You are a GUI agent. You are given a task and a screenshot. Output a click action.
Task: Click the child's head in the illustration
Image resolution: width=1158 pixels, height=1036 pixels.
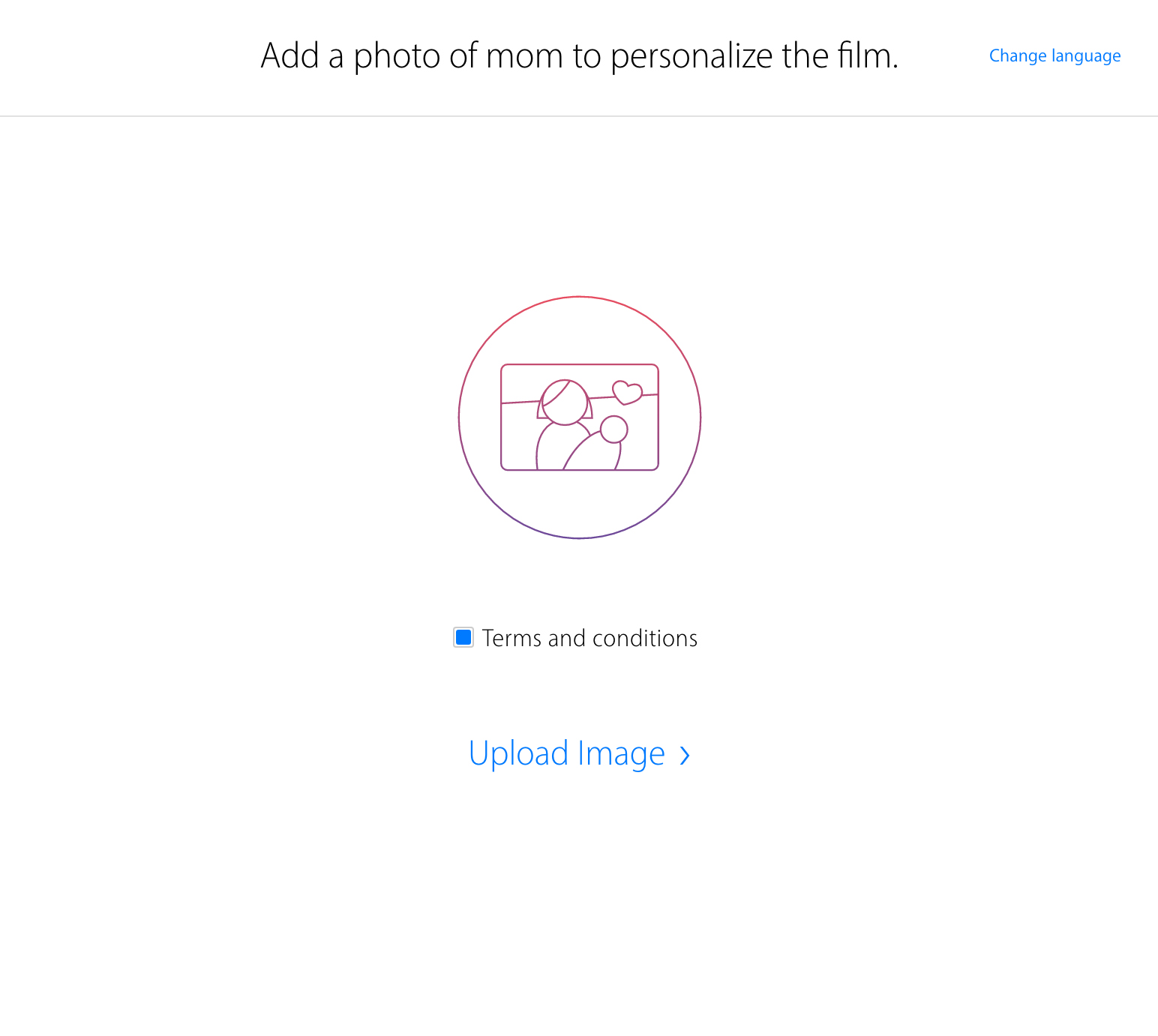point(614,430)
